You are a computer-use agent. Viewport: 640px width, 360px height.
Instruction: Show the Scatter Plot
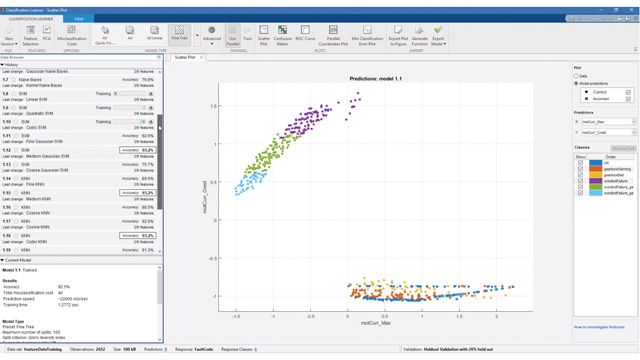(264, 35)
